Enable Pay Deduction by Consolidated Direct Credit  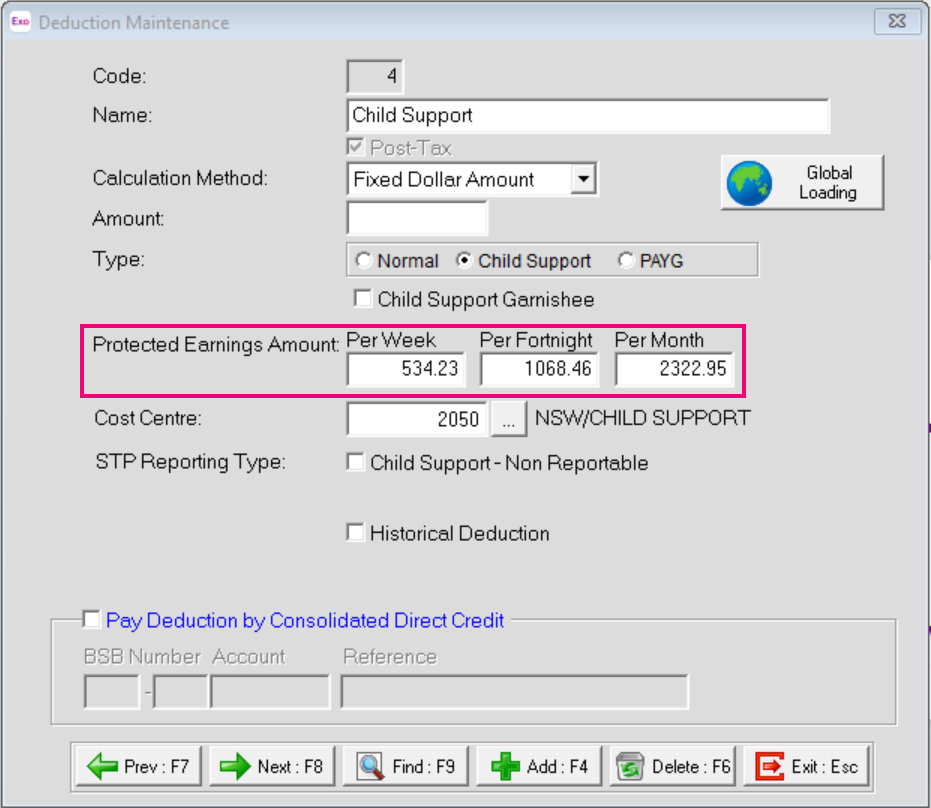click(x=92, y=620)
